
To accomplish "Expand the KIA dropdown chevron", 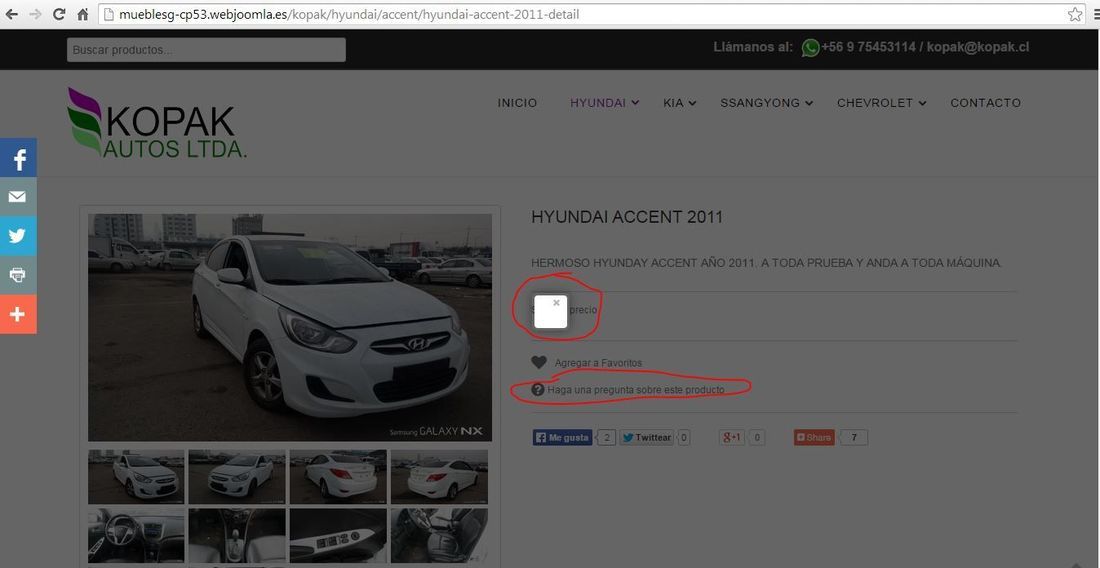I will click(x=692, y=103).
